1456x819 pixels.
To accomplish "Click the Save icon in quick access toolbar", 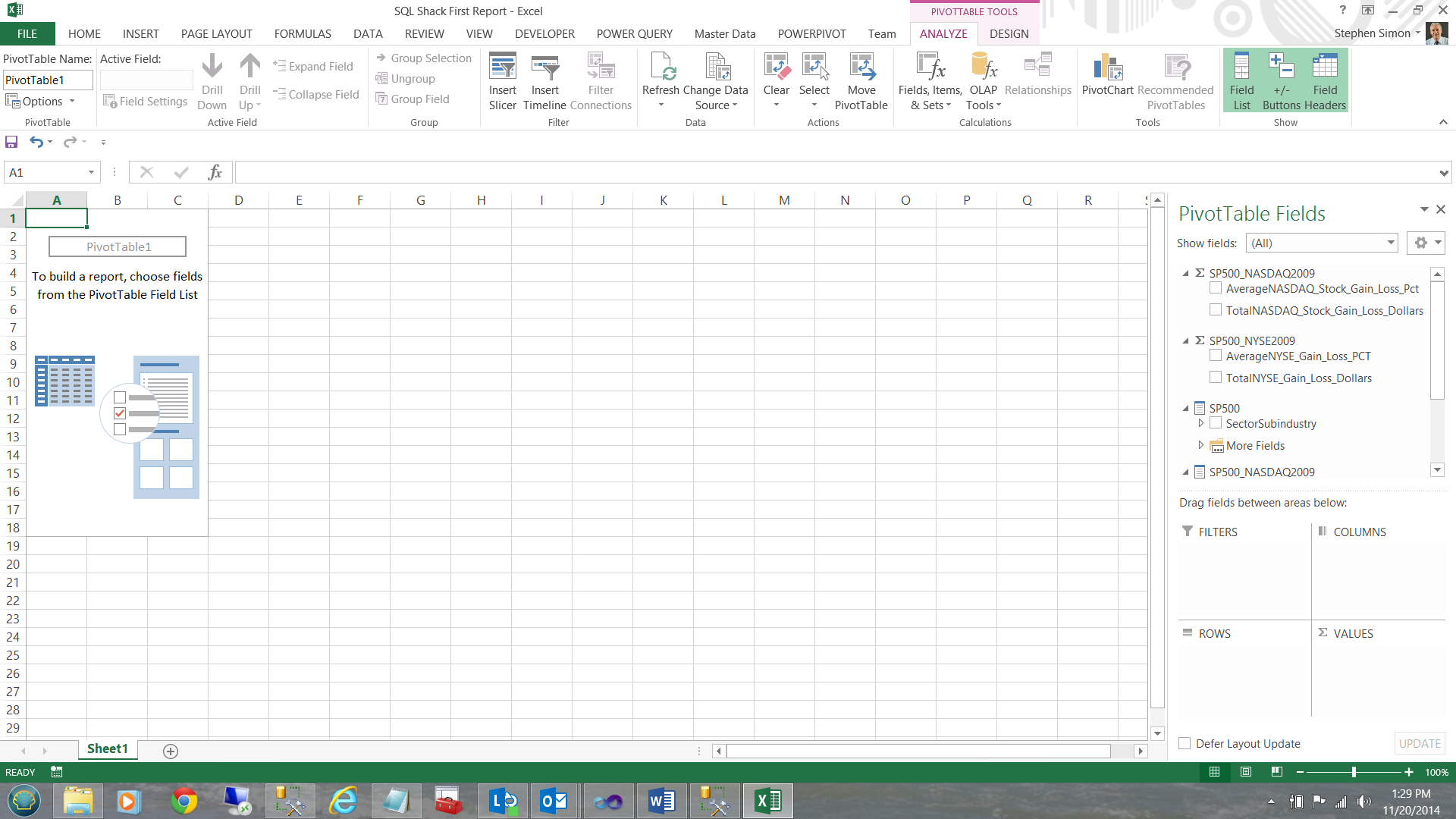I will point(11,142).
